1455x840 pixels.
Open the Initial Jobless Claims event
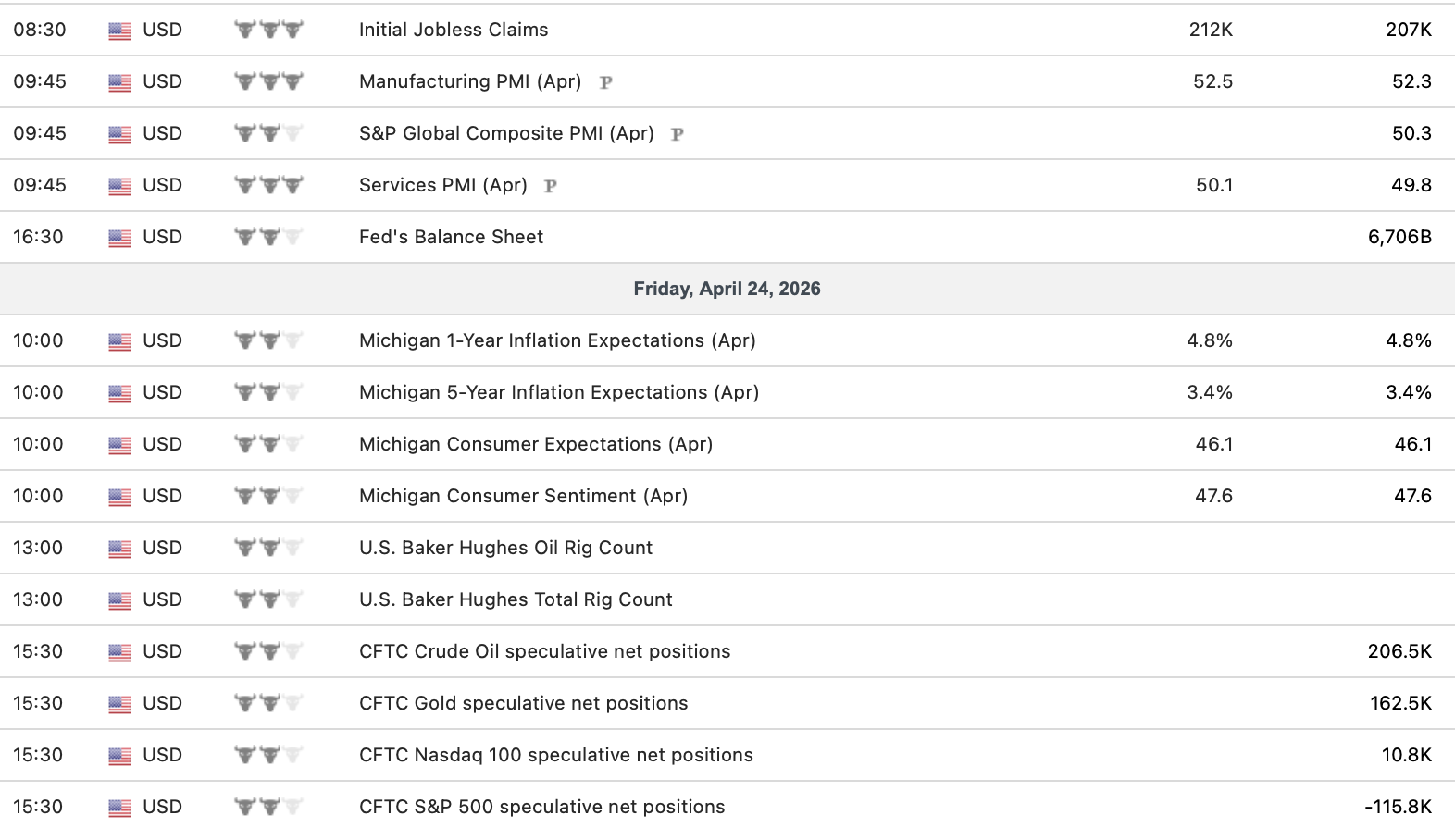pos(454,30)
